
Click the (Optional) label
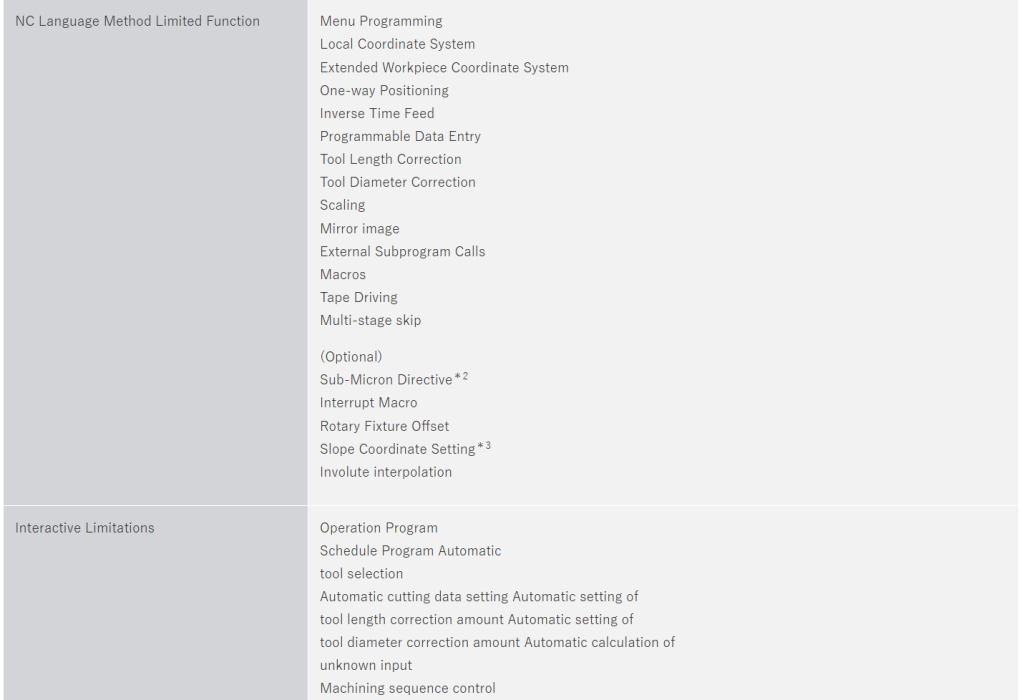(x=351, y=357)
